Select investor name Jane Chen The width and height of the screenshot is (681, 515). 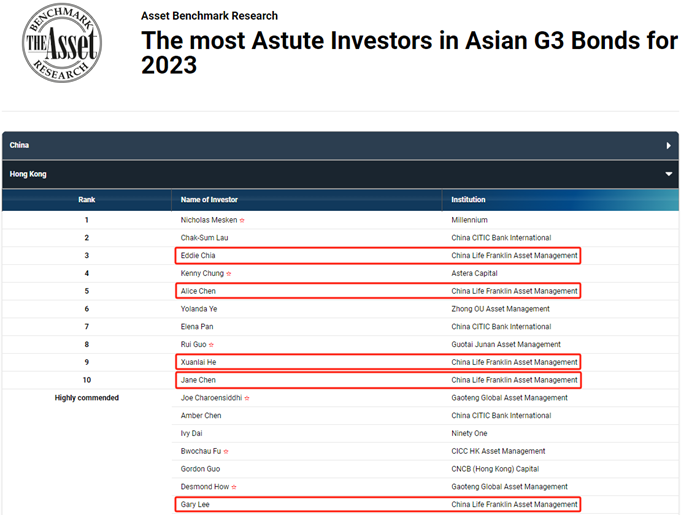coord(198,380)
